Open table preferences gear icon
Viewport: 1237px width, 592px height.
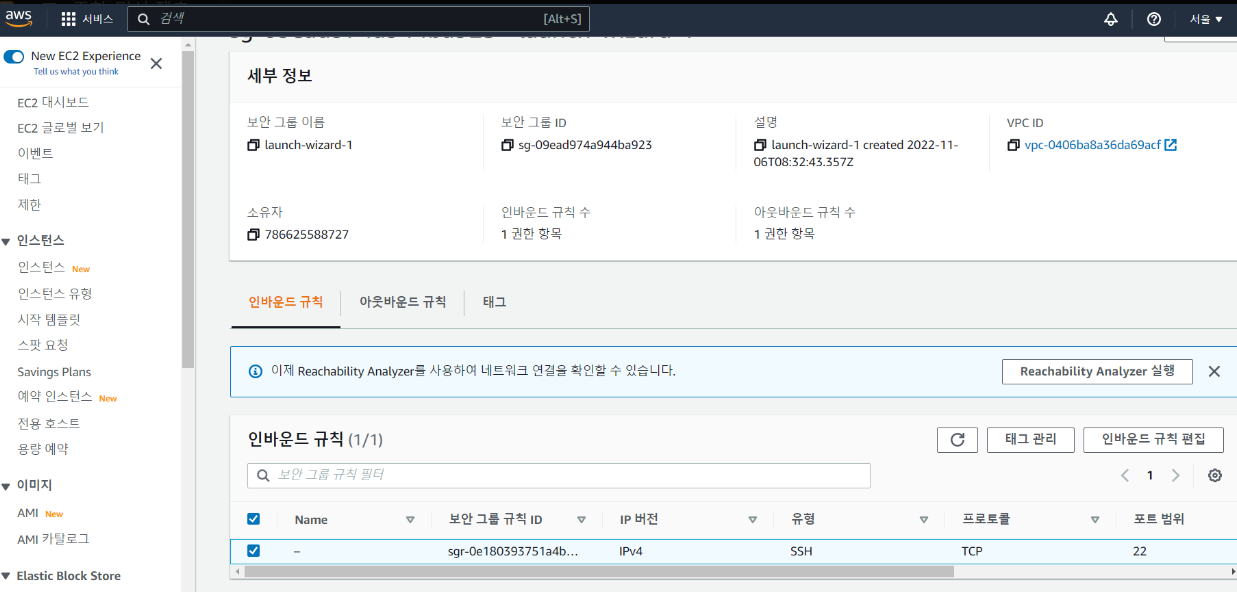click(1215, 475)
